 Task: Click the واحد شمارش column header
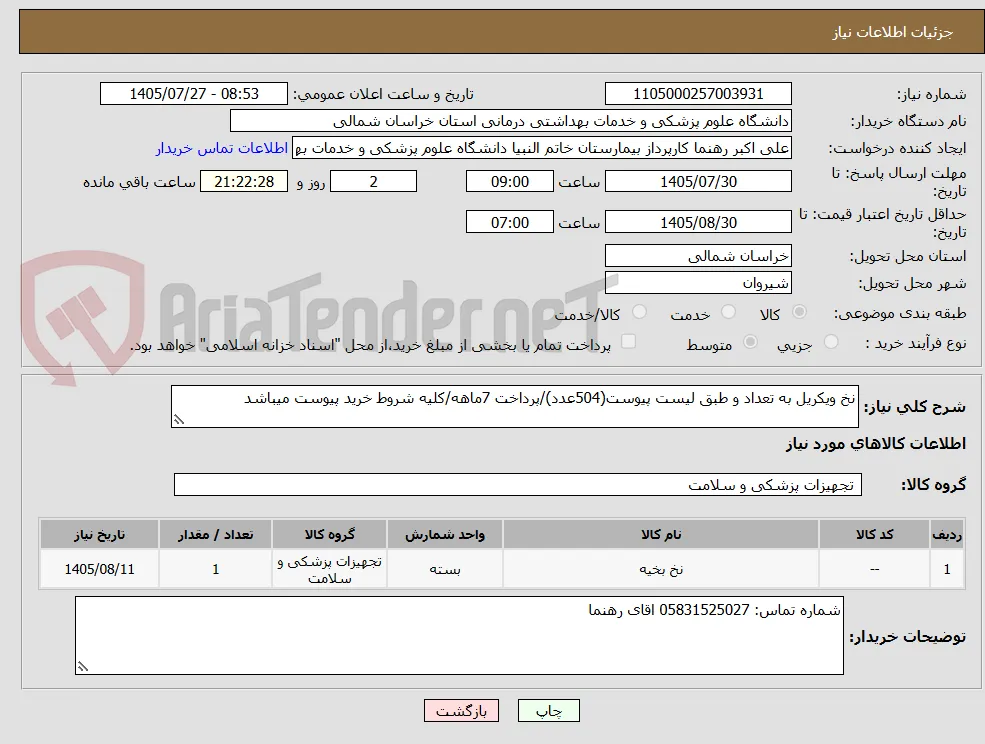445,535
